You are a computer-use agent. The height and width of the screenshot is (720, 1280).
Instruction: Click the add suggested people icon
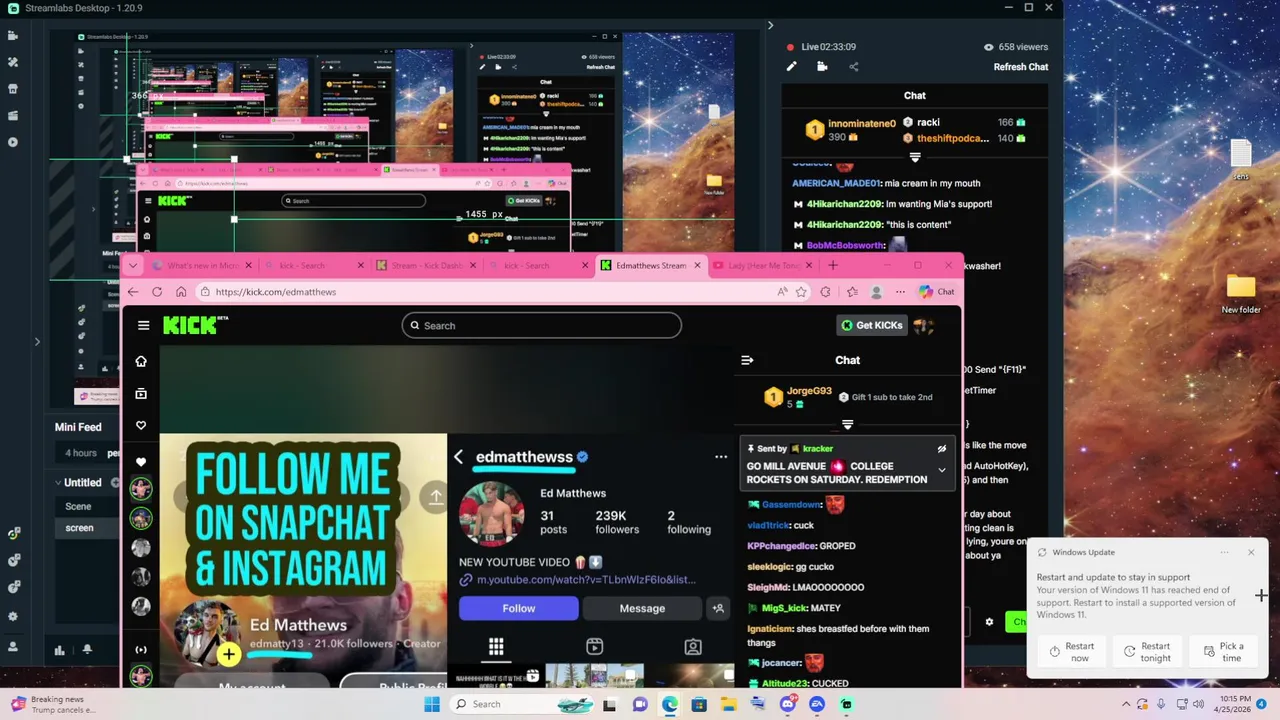pos(717,608)
